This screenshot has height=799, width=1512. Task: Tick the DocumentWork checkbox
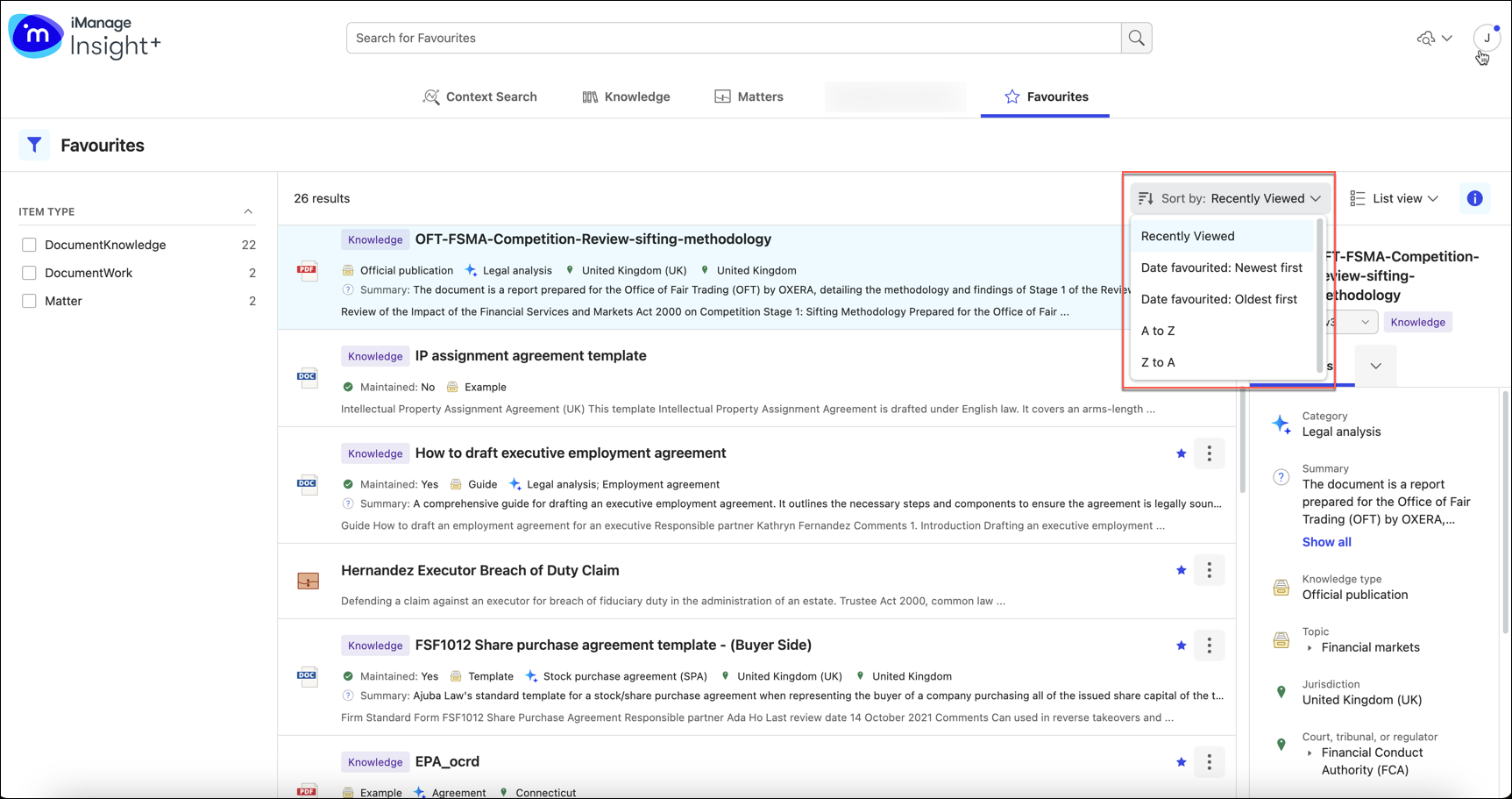point(29,273)
